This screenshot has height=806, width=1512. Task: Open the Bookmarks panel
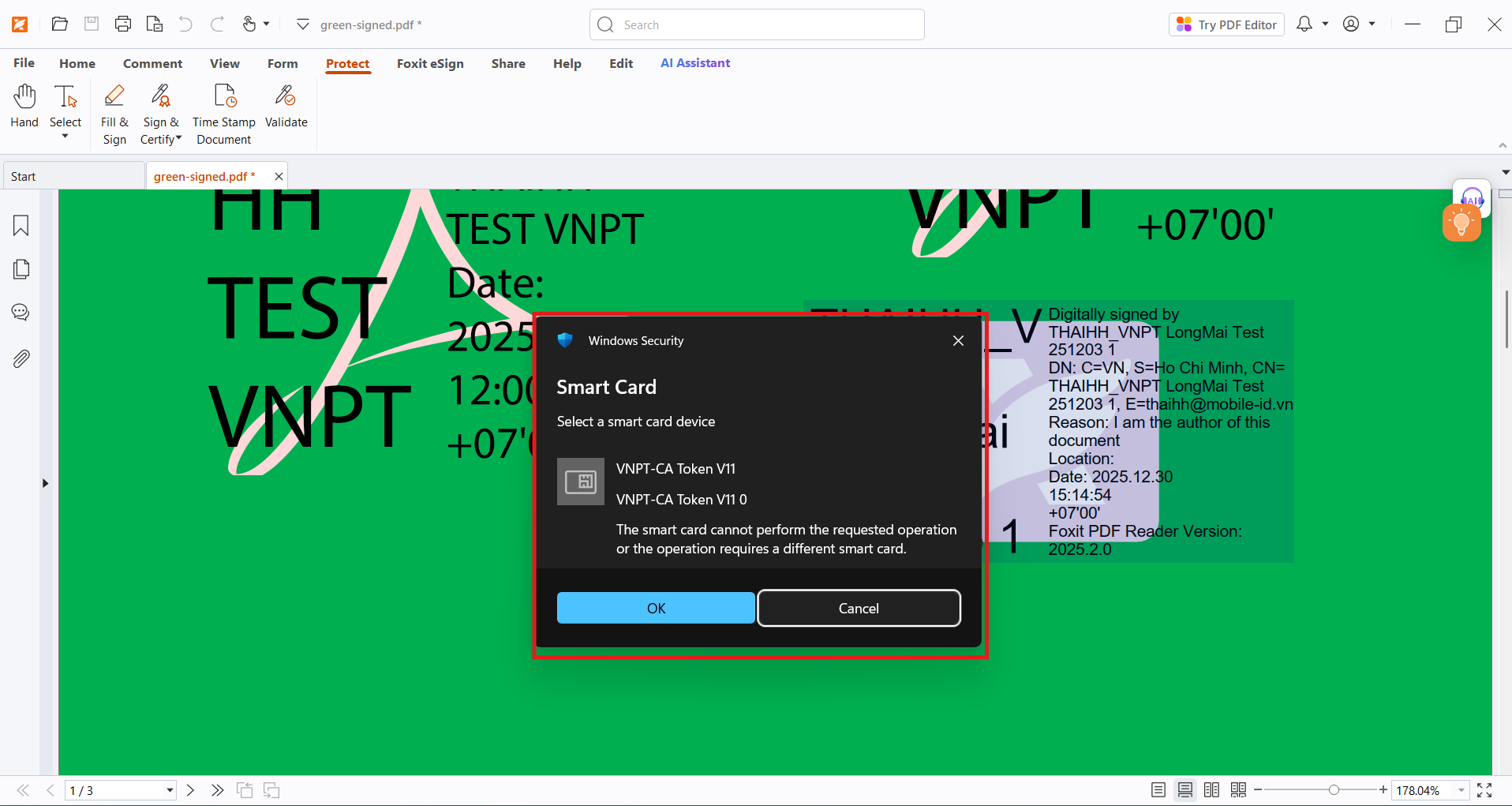tap(21, 226)
